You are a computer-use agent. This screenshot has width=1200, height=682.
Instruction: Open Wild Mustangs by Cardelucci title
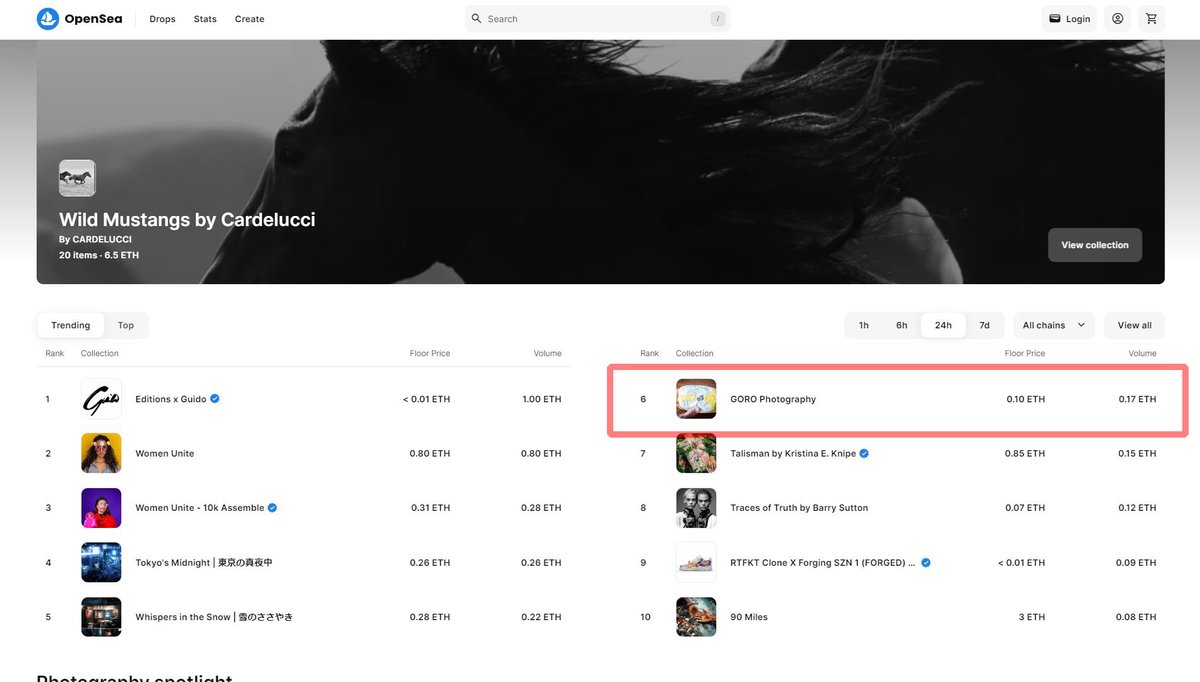click(187, 219)
